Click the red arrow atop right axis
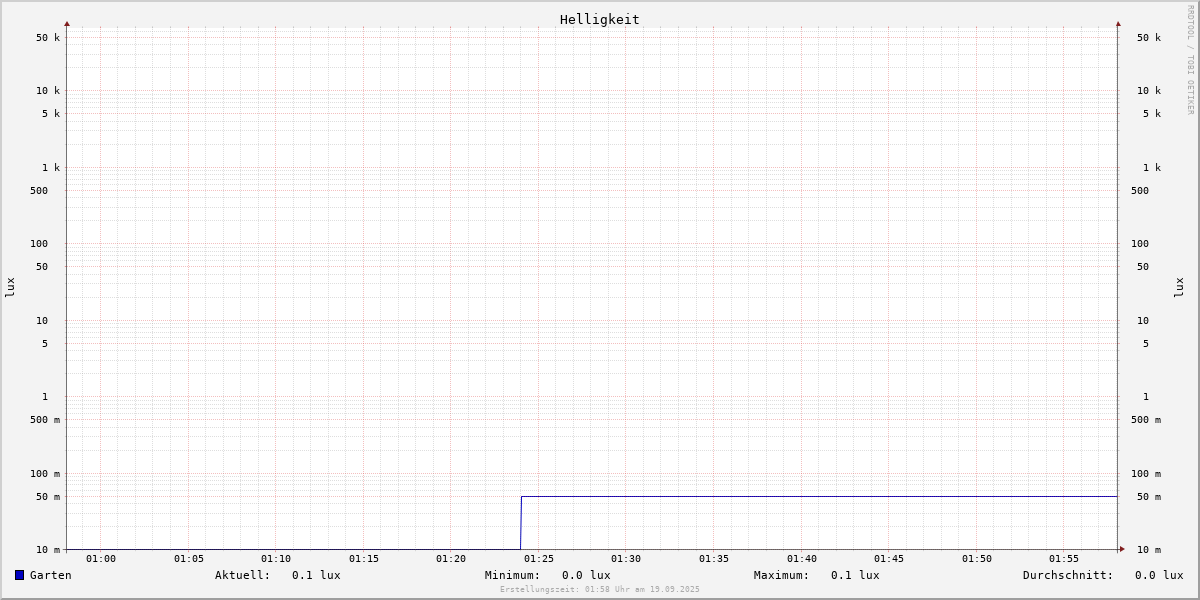Viewport: 1200px width, 600px height. click(x=1118, y=23)
